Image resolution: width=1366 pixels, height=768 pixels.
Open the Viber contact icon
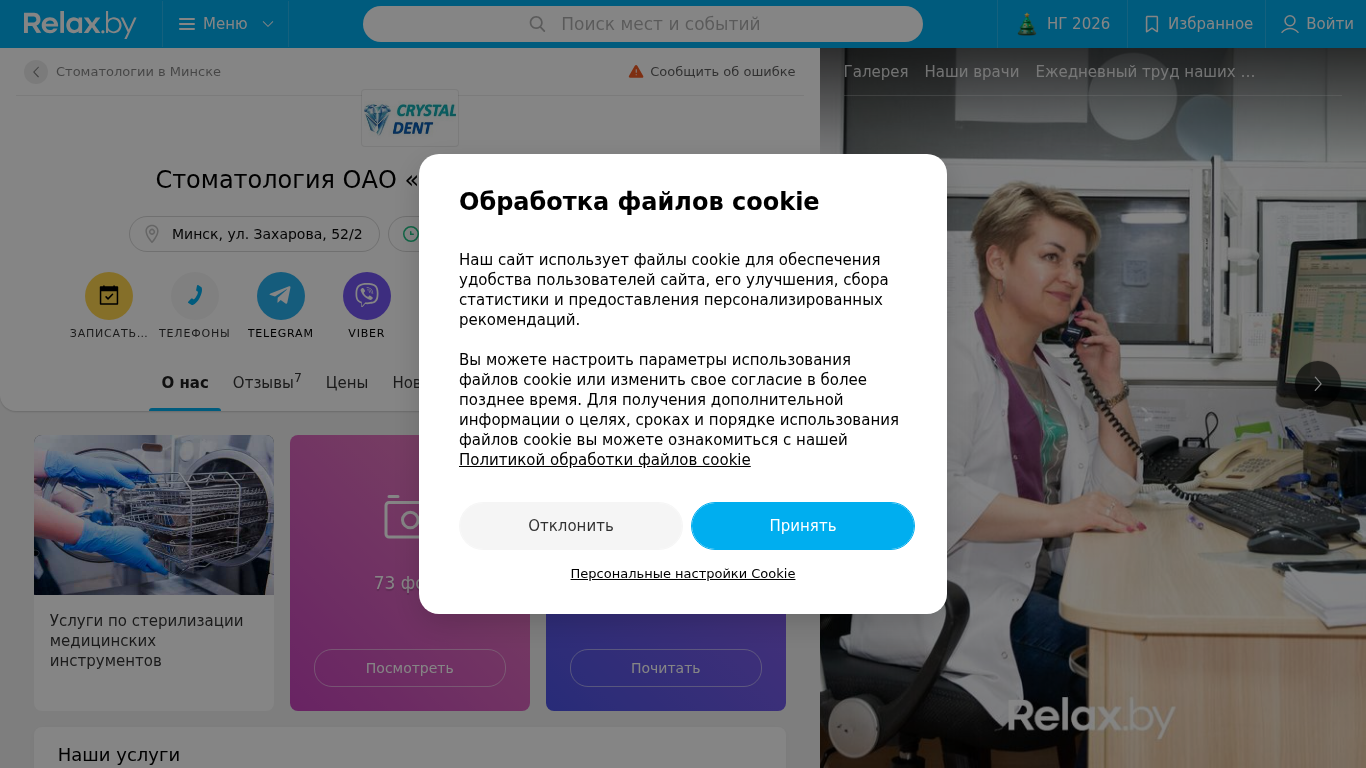(x=367, y=296)
